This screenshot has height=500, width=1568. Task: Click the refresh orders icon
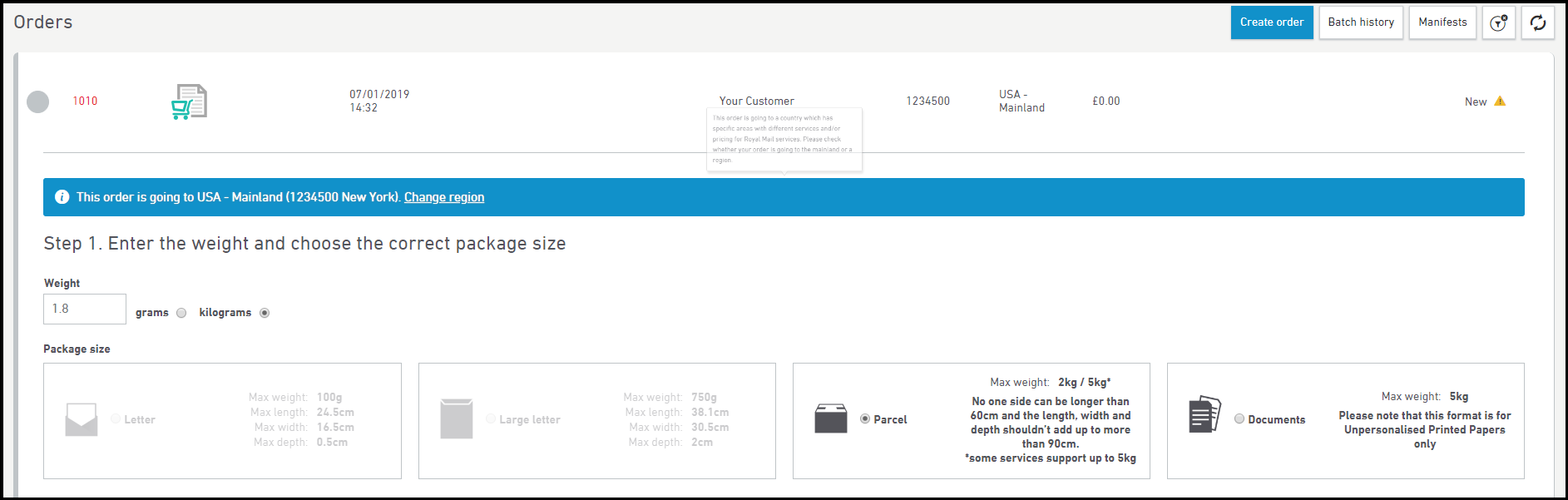pos(1538,22)
